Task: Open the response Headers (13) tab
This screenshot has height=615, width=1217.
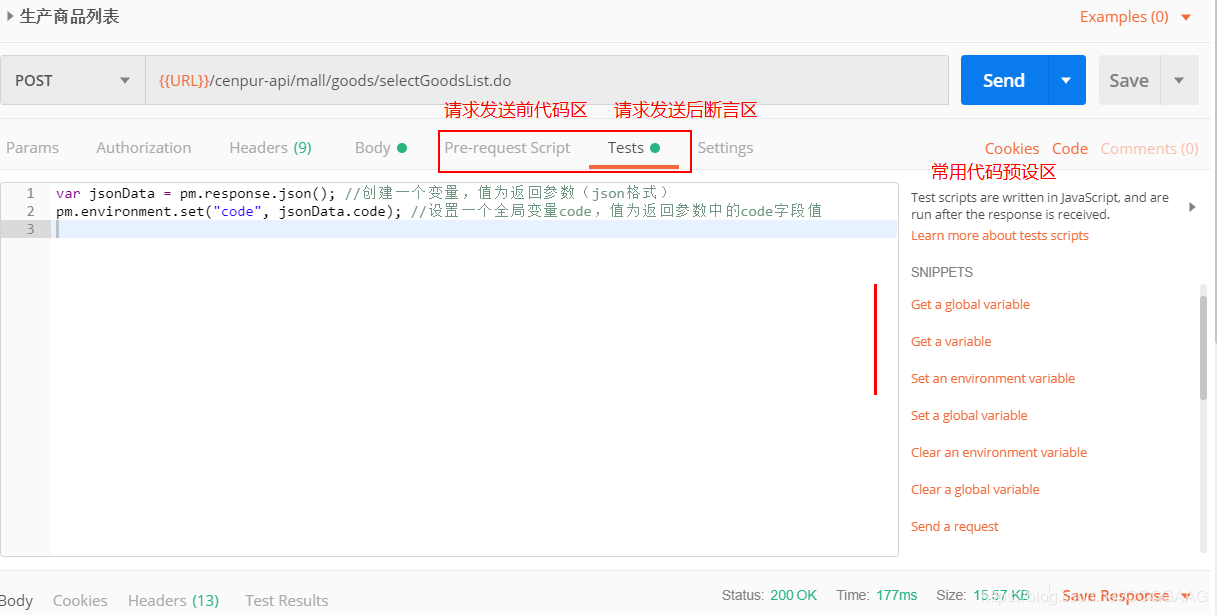Action: tap(173, 601)
